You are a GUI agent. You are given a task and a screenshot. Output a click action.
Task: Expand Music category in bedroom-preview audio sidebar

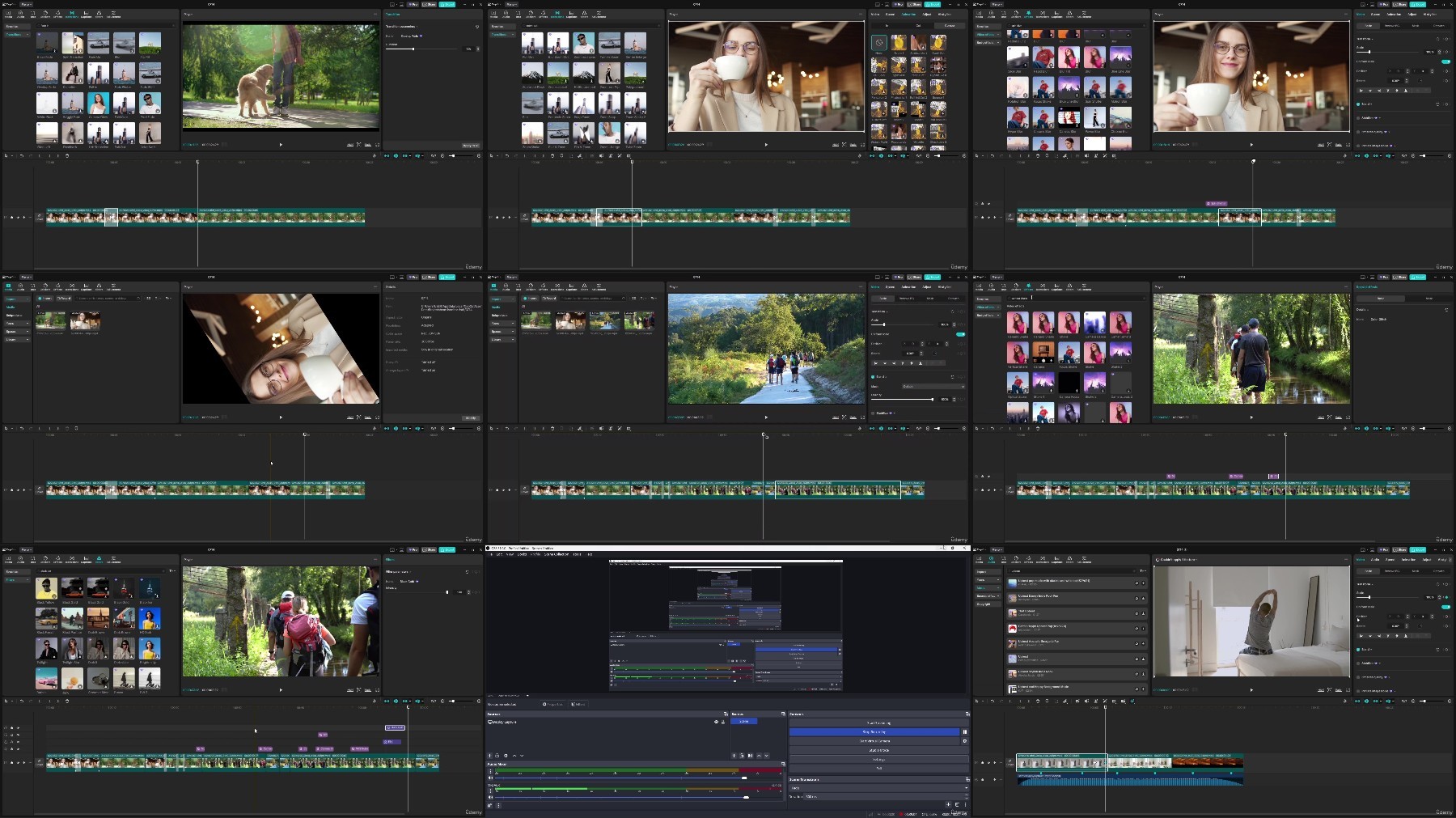click(x=988, y=588)
